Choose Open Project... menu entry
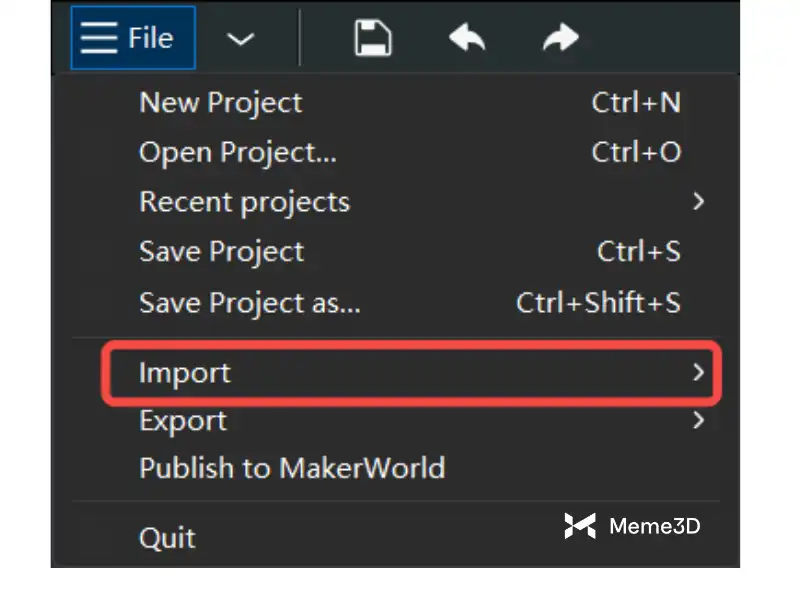The image size is (800, 600). [x=238, y=152]
